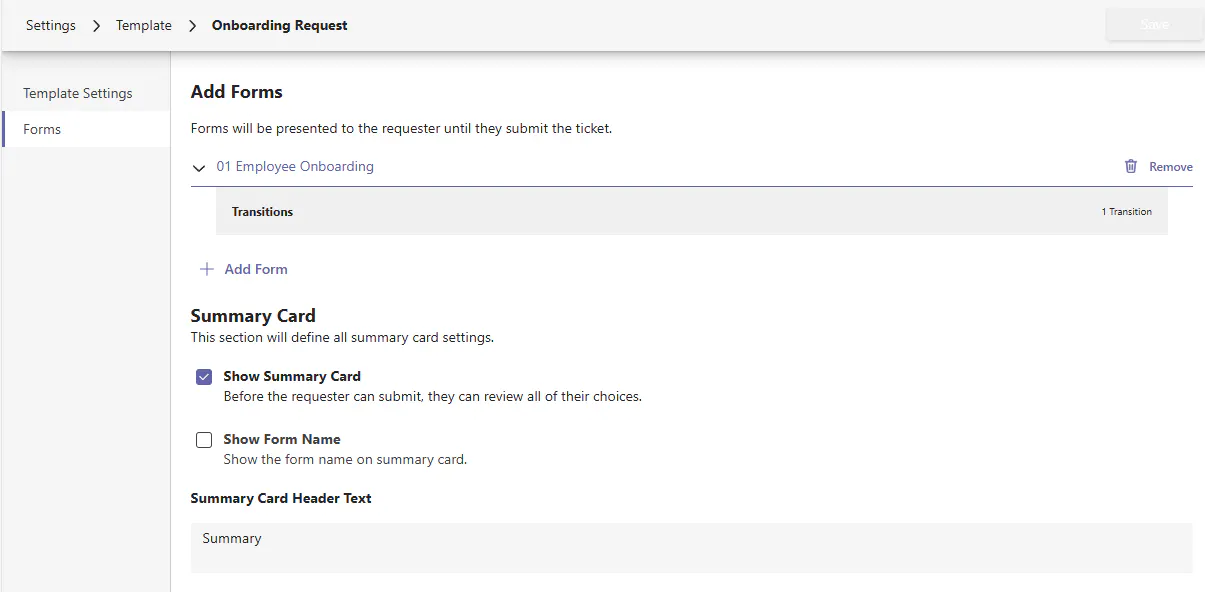The width and height of the screenshot is (1205, 592).
Task: Select the Forms sidebar tab
Action: click(42, 129)
